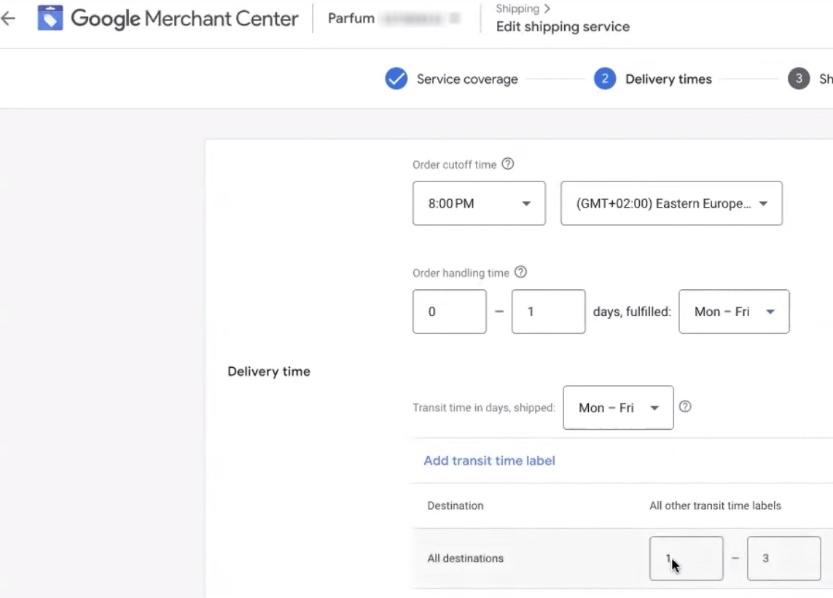The height and width of the screenshot is (598, 833).
Task: Click the Service coverage checkmark step icon
Action: coord(396,79)
